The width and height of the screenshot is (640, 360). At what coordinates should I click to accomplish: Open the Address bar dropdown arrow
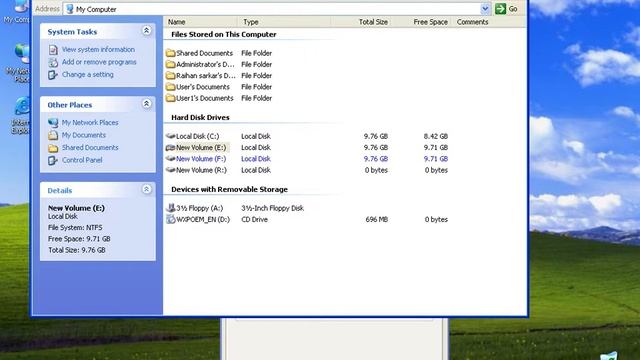[x=485, y=9]
